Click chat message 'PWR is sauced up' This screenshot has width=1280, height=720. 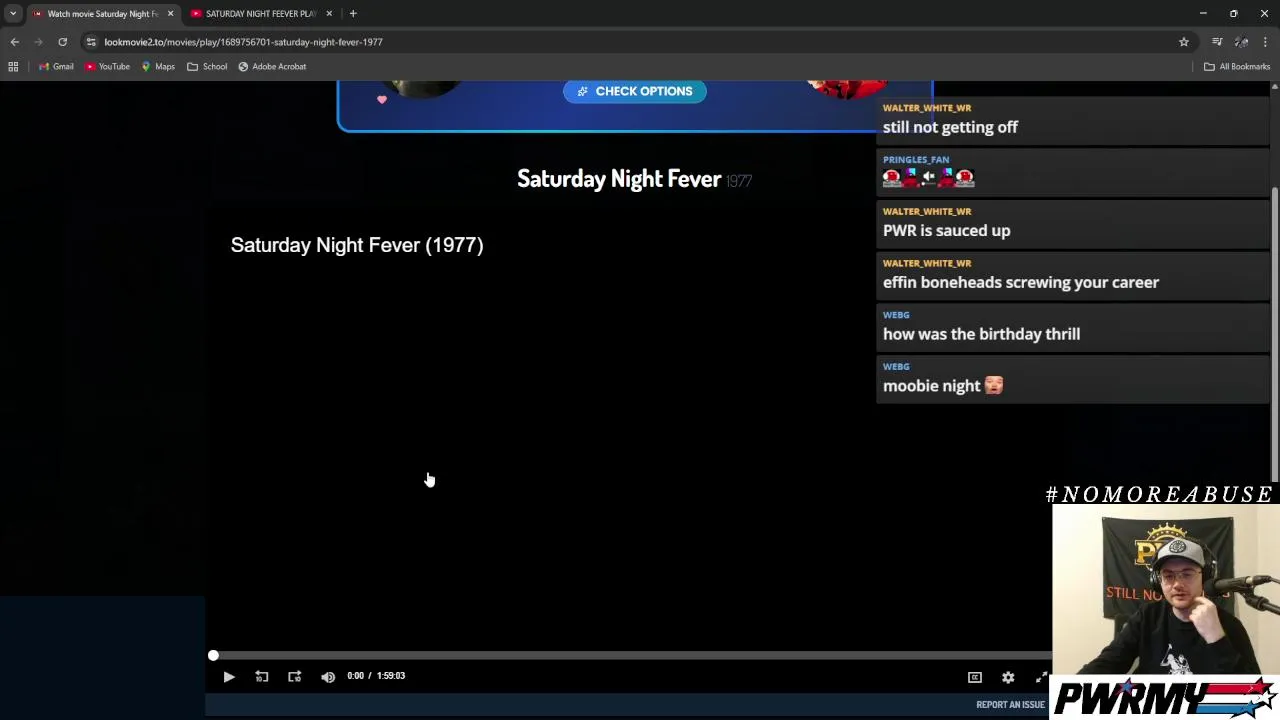pyautogui.click(x=946, y=231)
